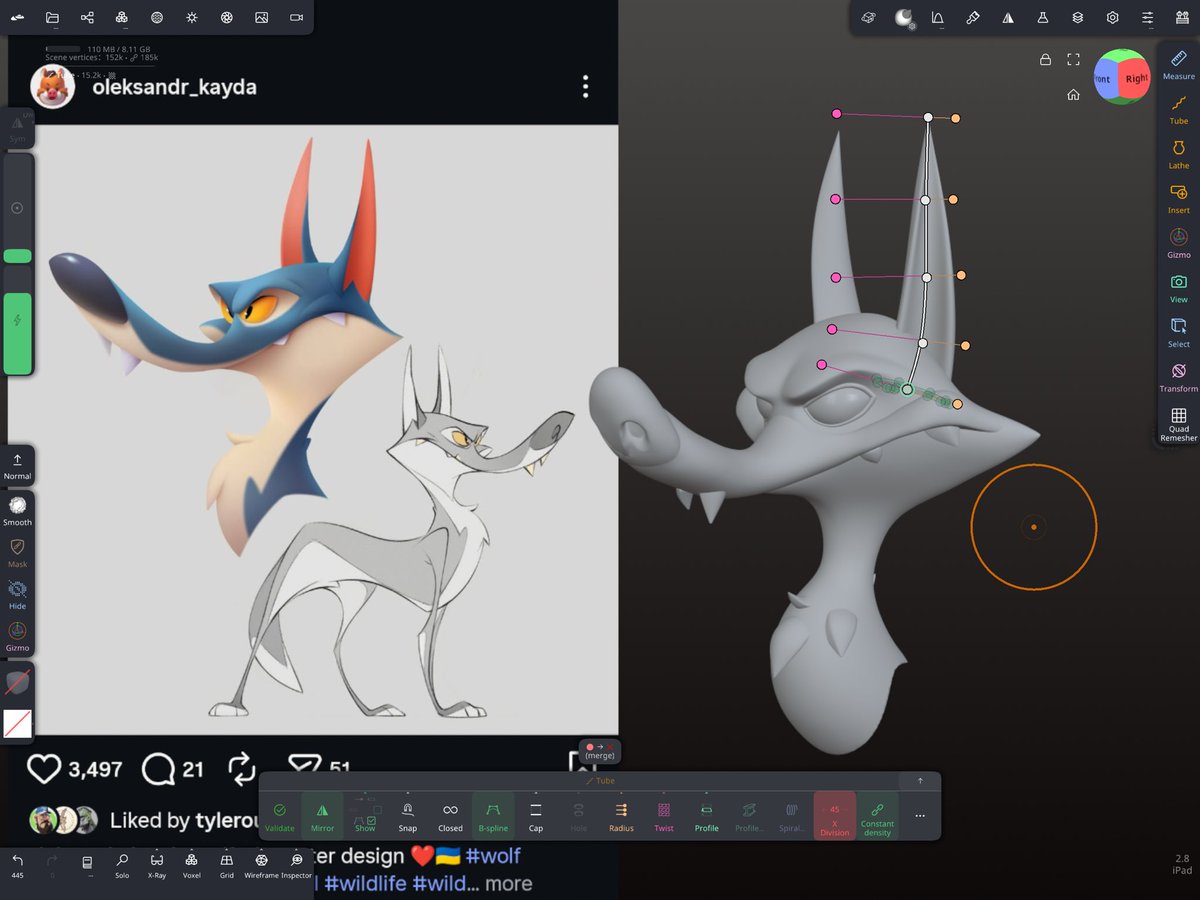
Task: Collapse the Tube panel with the up arrow
Action: tap(920, 780)
